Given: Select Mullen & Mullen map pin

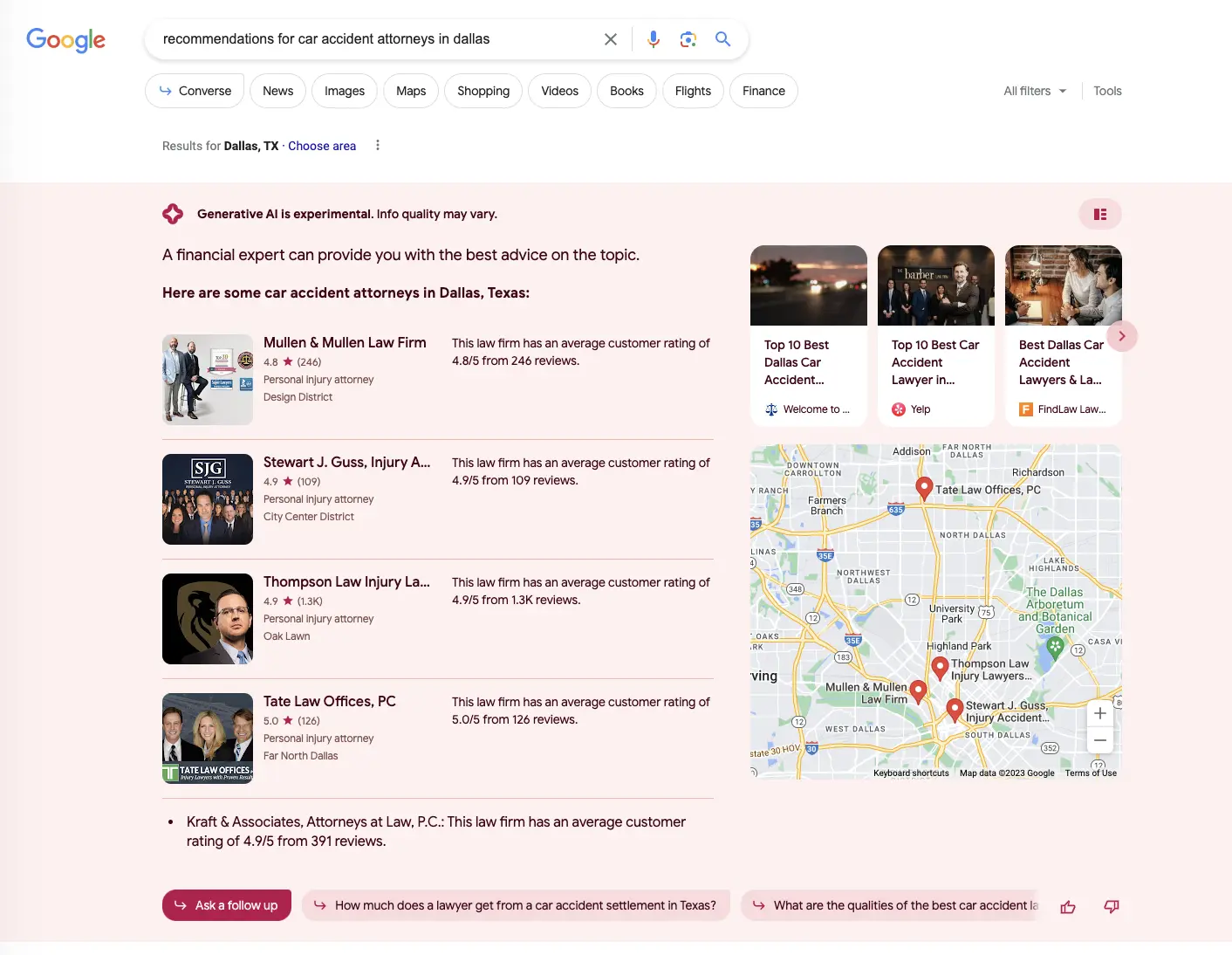Looking at the screenshot, I should 917,692.
